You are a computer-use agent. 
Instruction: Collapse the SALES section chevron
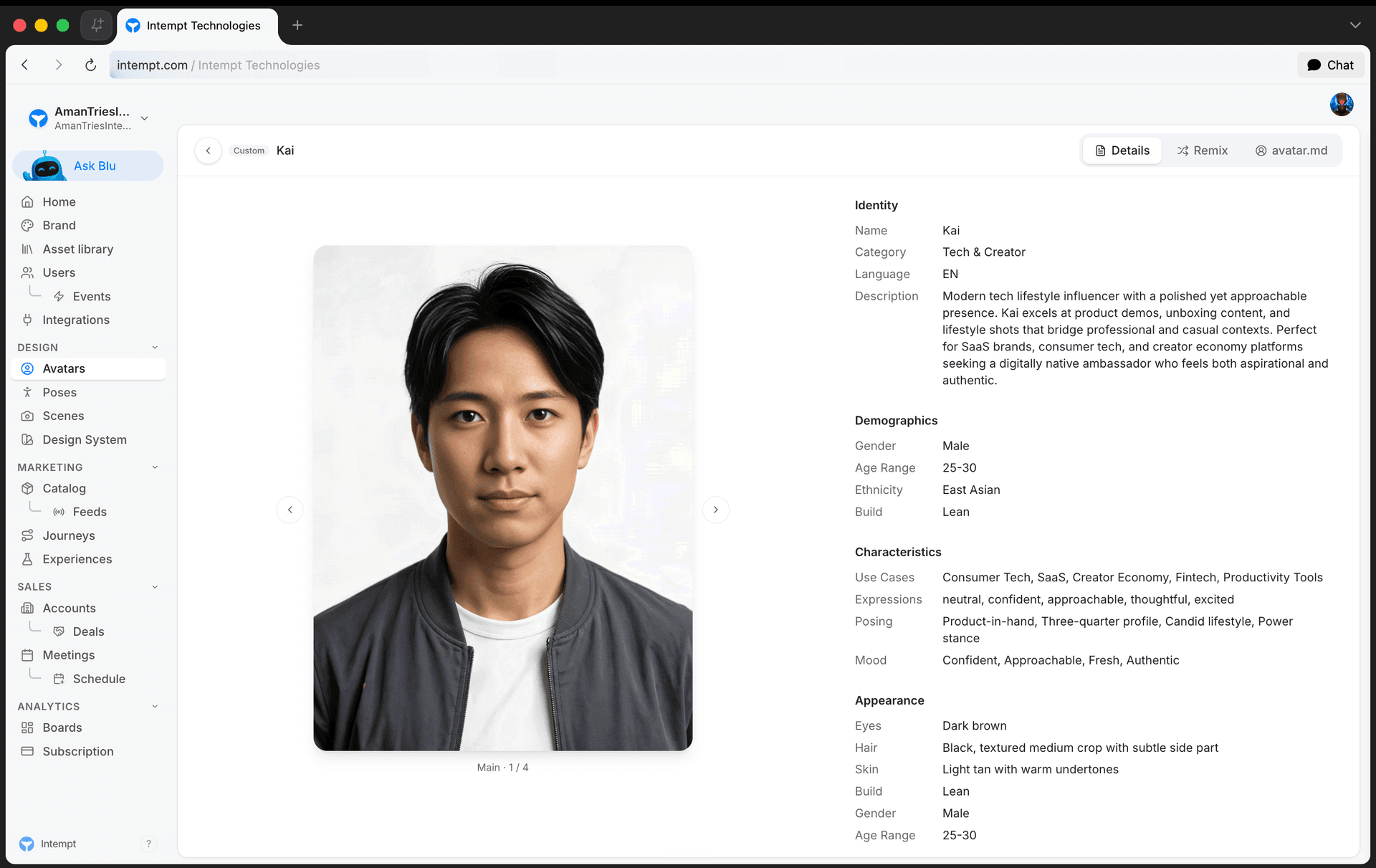[155, 587]
